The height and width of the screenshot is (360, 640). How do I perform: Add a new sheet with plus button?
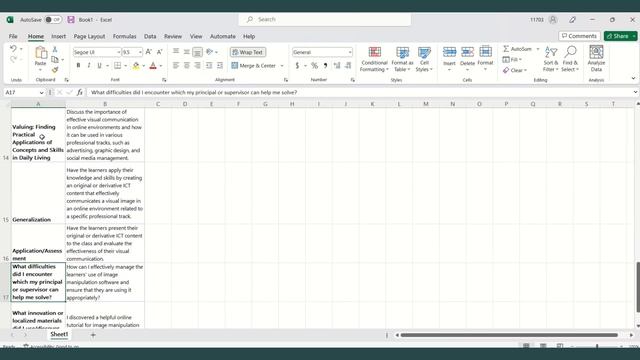tap(93, 335)
